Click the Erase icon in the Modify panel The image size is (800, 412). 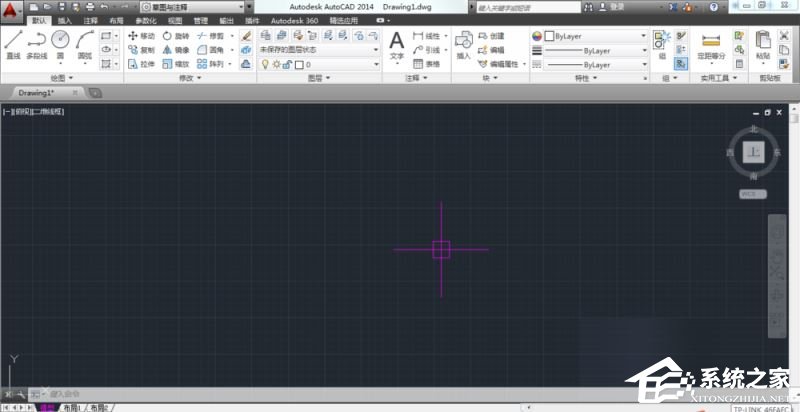pos(246,36)
